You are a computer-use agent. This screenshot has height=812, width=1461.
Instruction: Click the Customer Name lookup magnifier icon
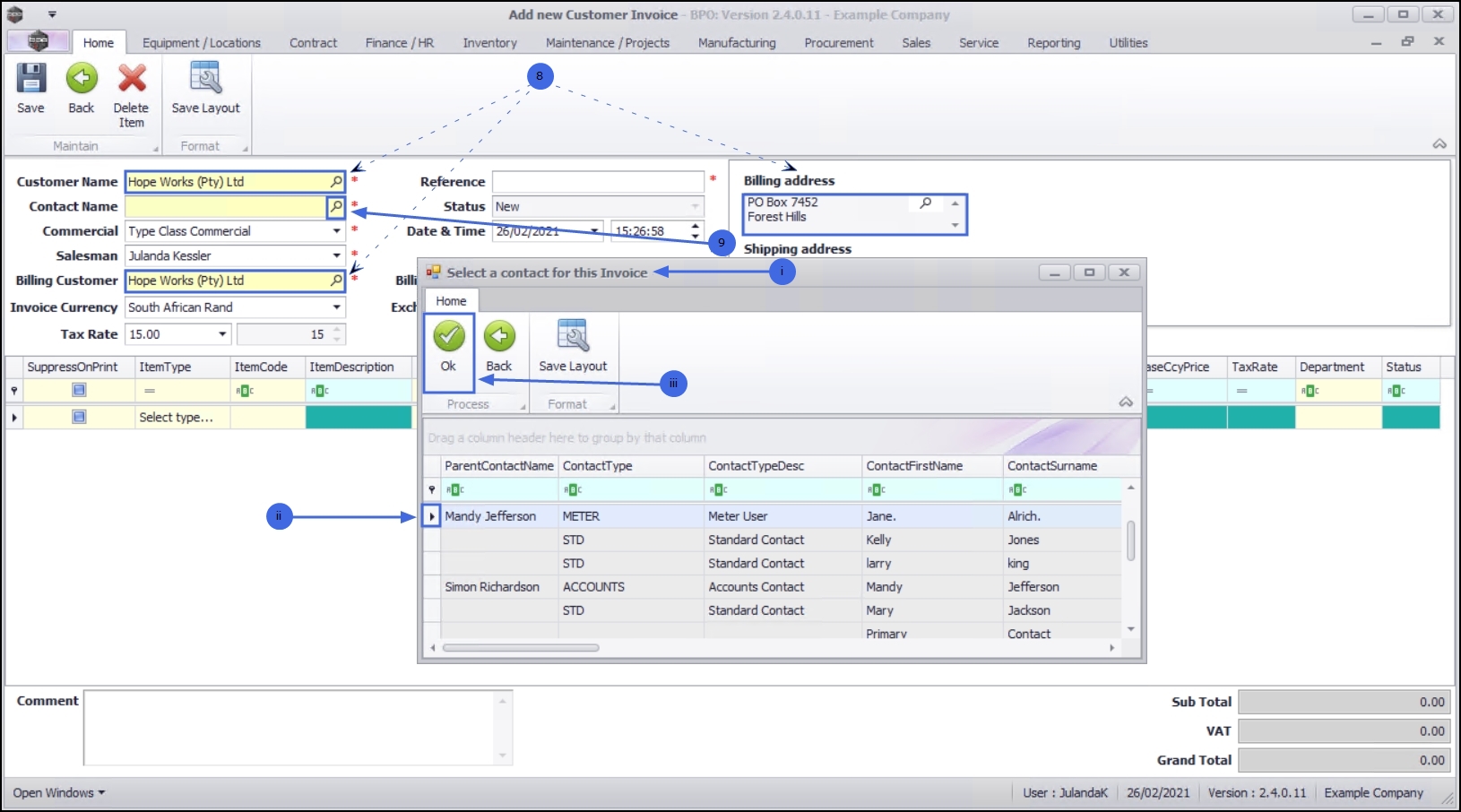tap(336, 182)
